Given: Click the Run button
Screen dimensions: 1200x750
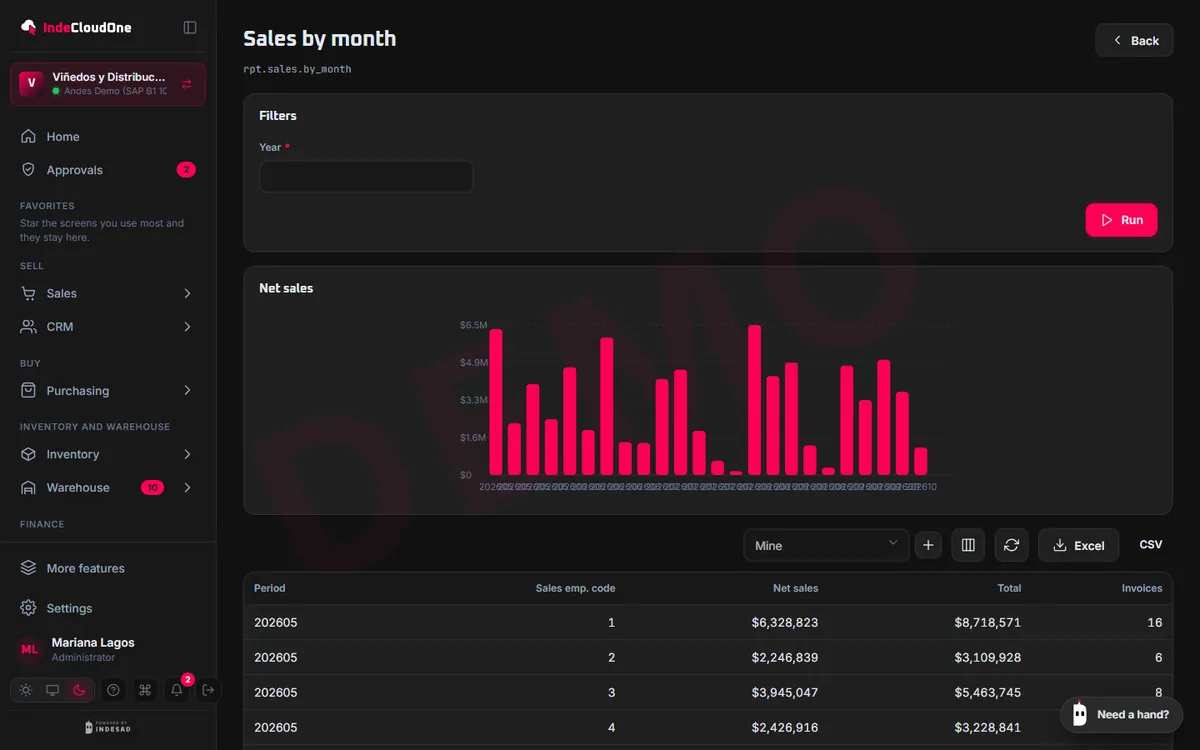Looking at the screenshot, I should (x=1121, y=220).
